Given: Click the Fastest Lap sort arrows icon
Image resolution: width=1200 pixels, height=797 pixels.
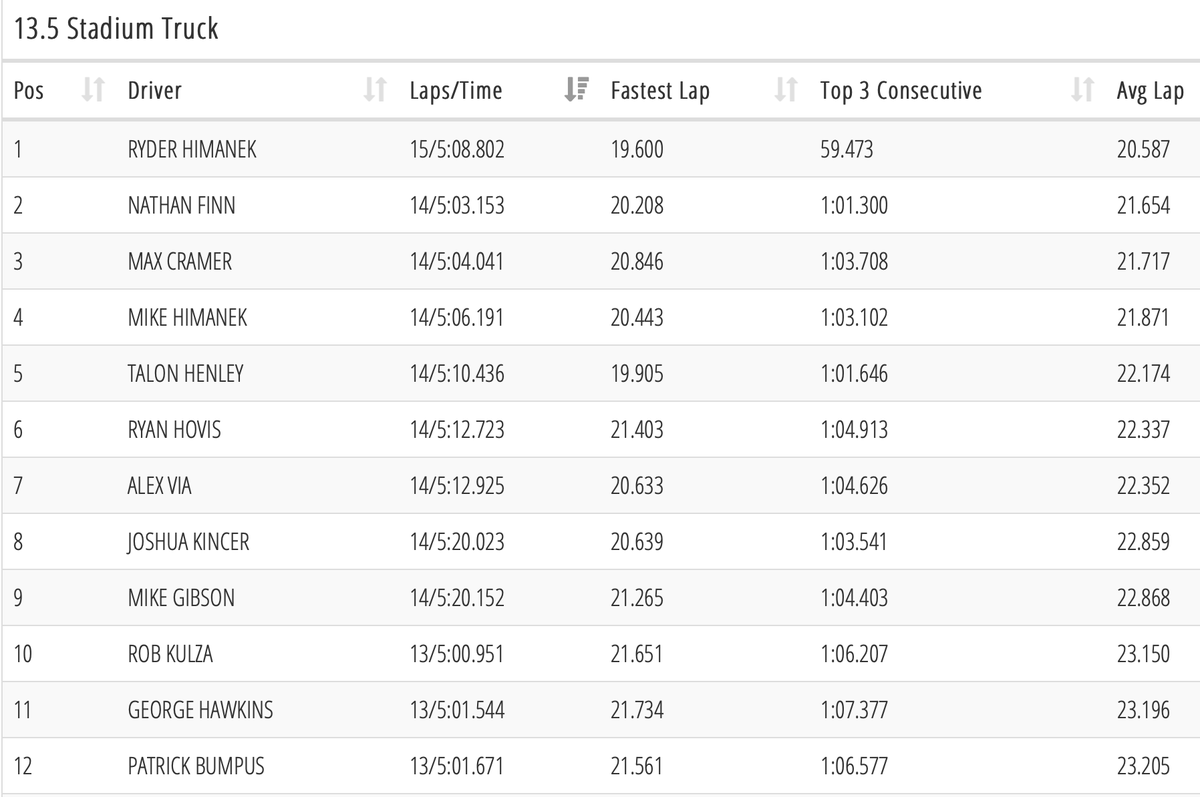Looking at the screenshot, I should [785, 91].
